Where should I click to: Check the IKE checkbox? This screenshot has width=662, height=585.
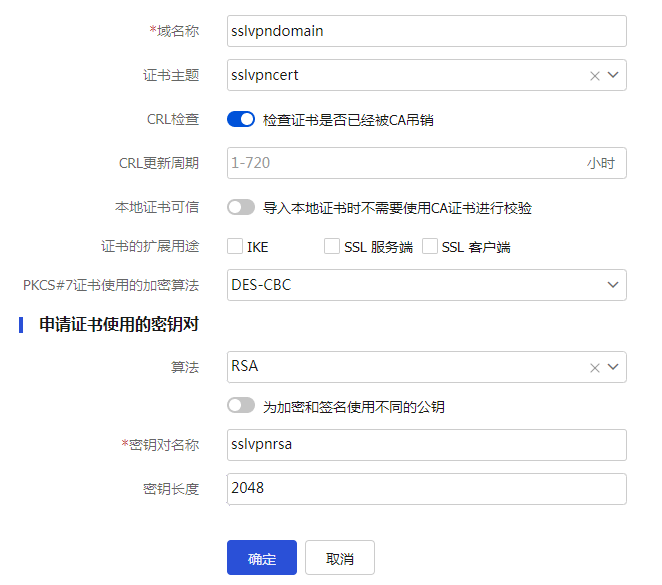[235, 247]
